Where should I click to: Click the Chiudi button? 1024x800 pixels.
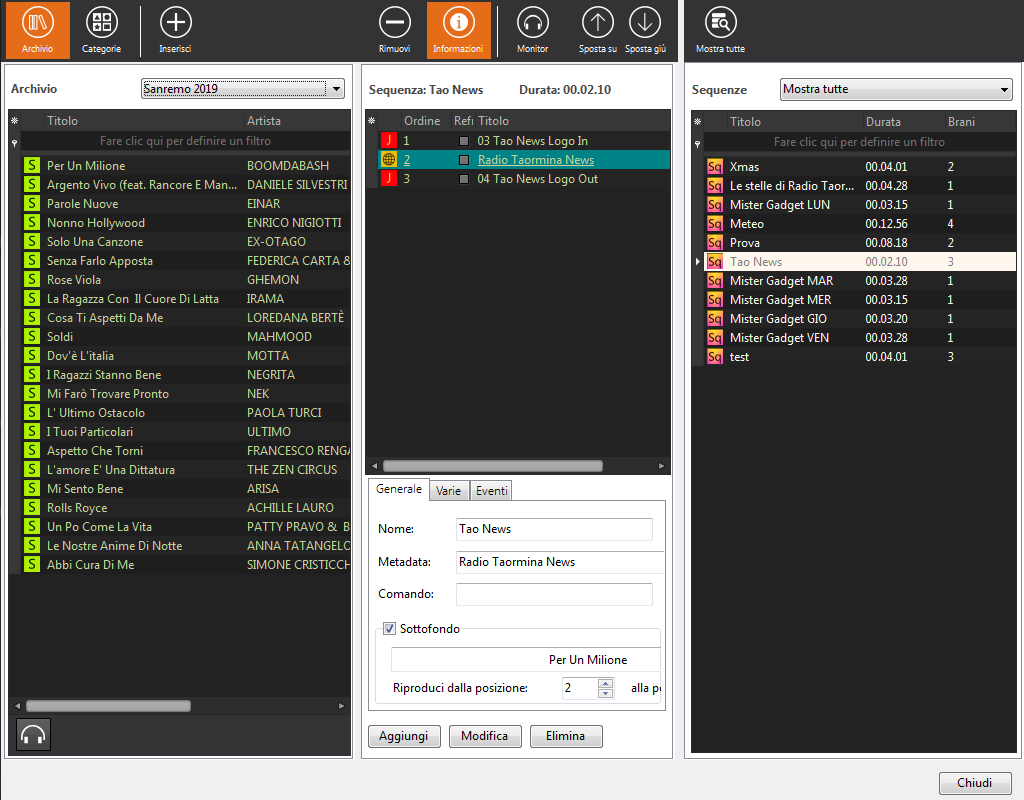point(975,783)
